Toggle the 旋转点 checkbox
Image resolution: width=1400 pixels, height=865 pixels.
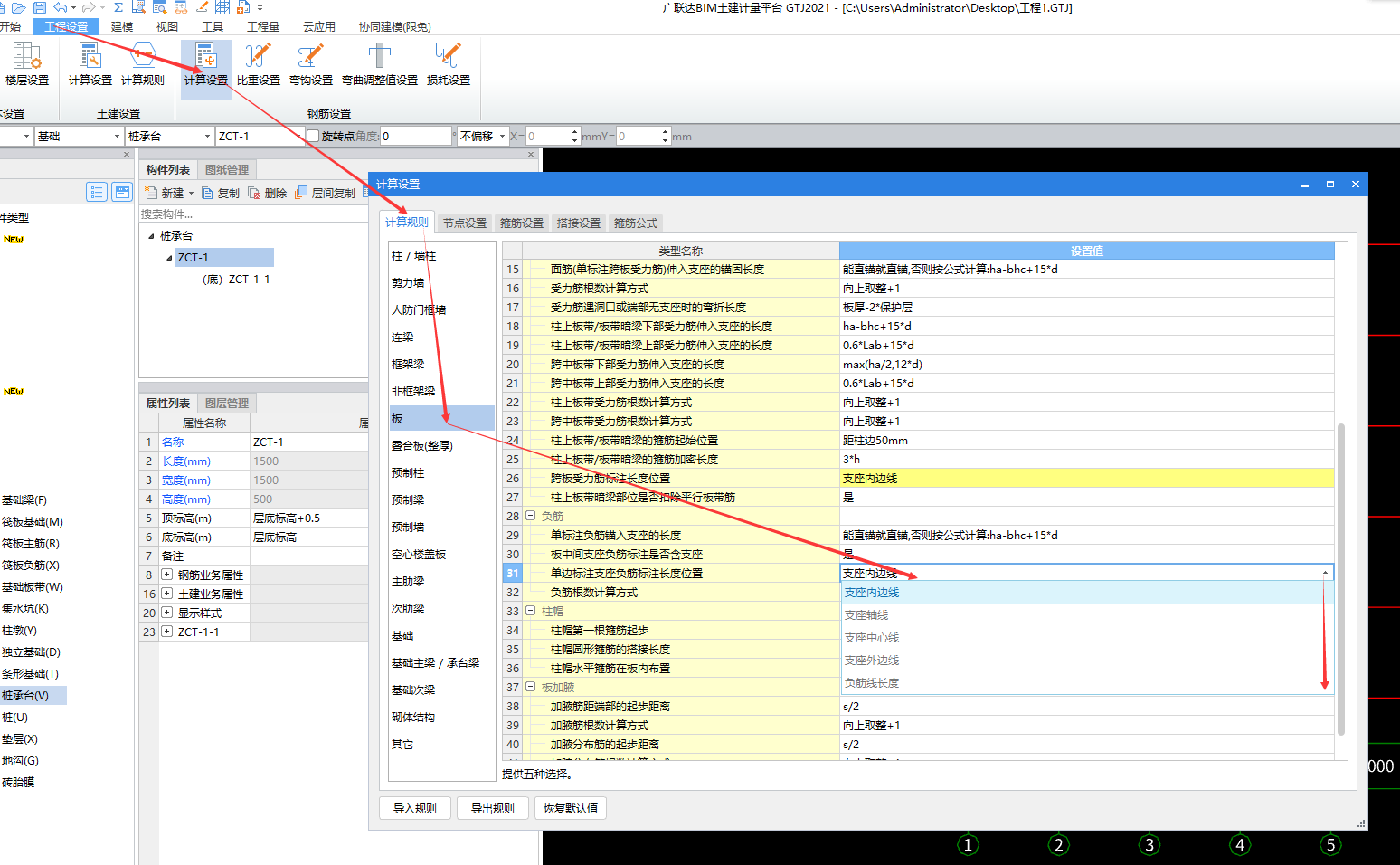coord(313,136)
